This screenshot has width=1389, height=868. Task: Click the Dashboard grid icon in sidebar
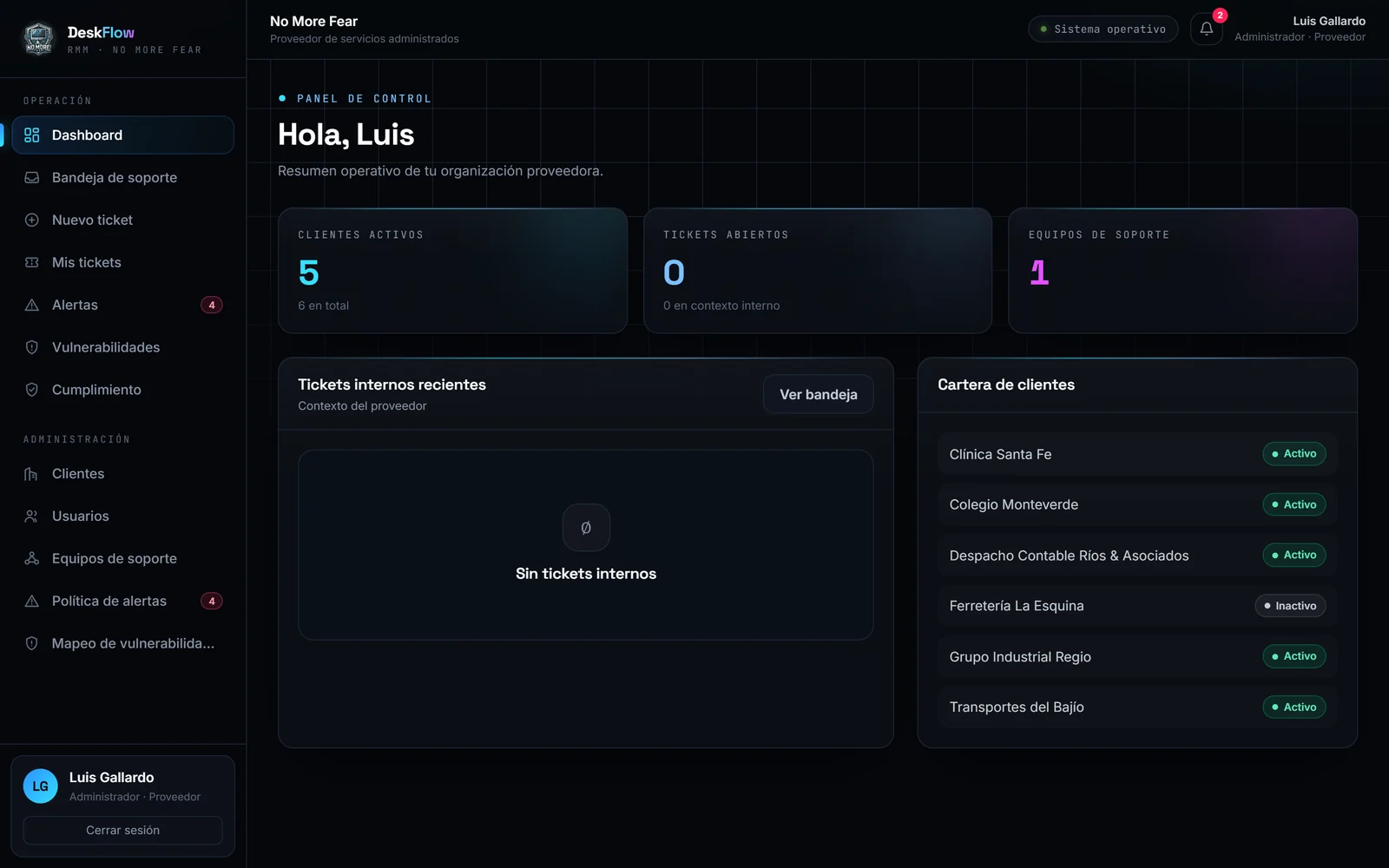click(x=32, y=135)
